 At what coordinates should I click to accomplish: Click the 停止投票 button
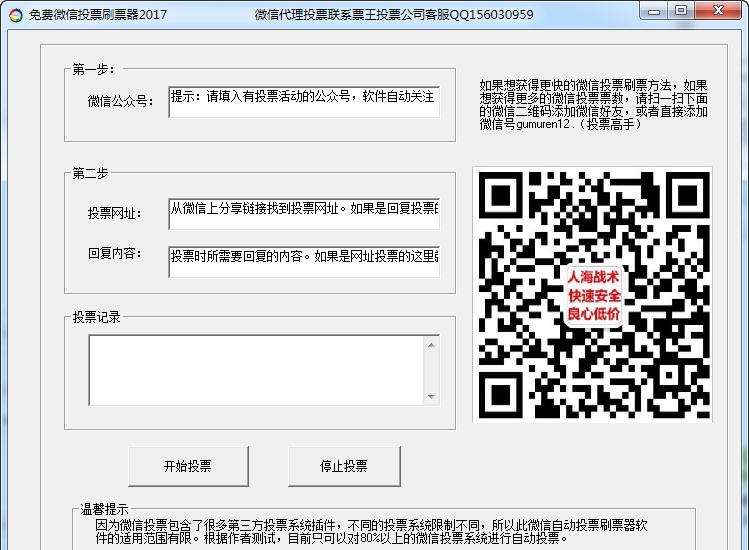click(x=344, y=466)
